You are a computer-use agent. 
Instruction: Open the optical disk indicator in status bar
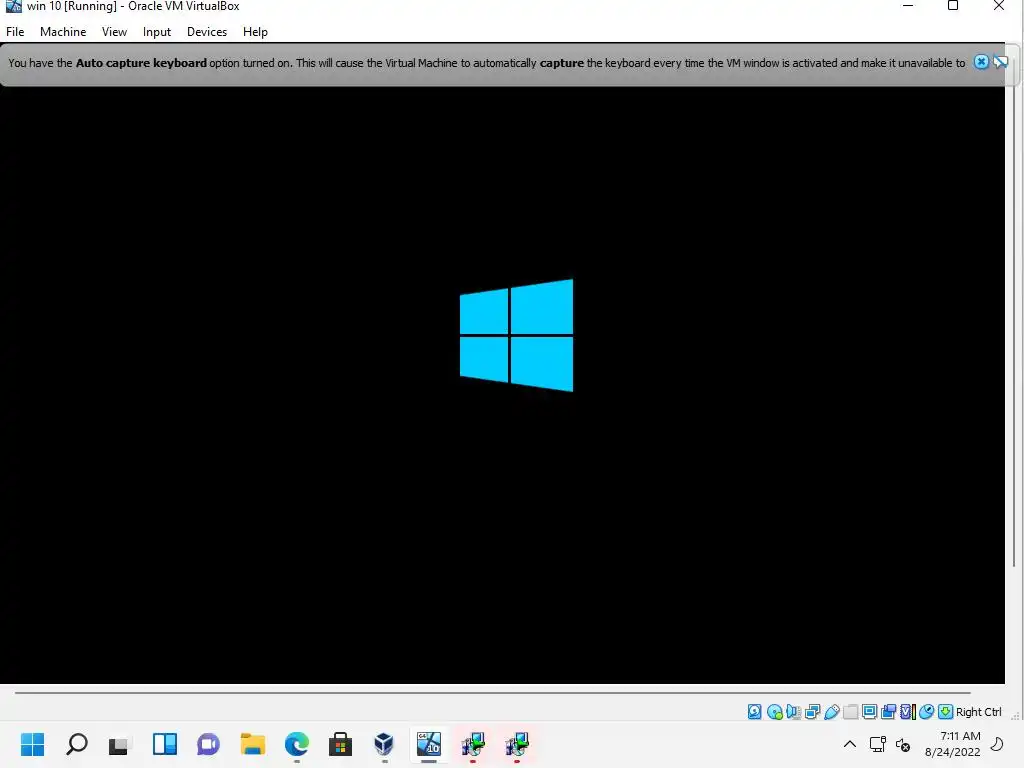click(x=775, y=712)
